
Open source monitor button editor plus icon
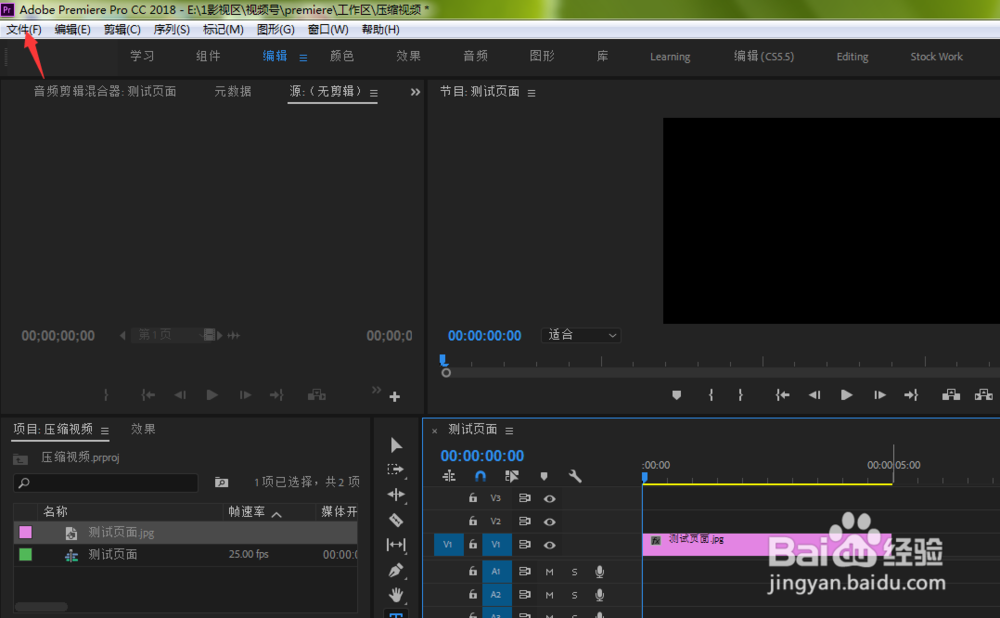pos(395,397)
